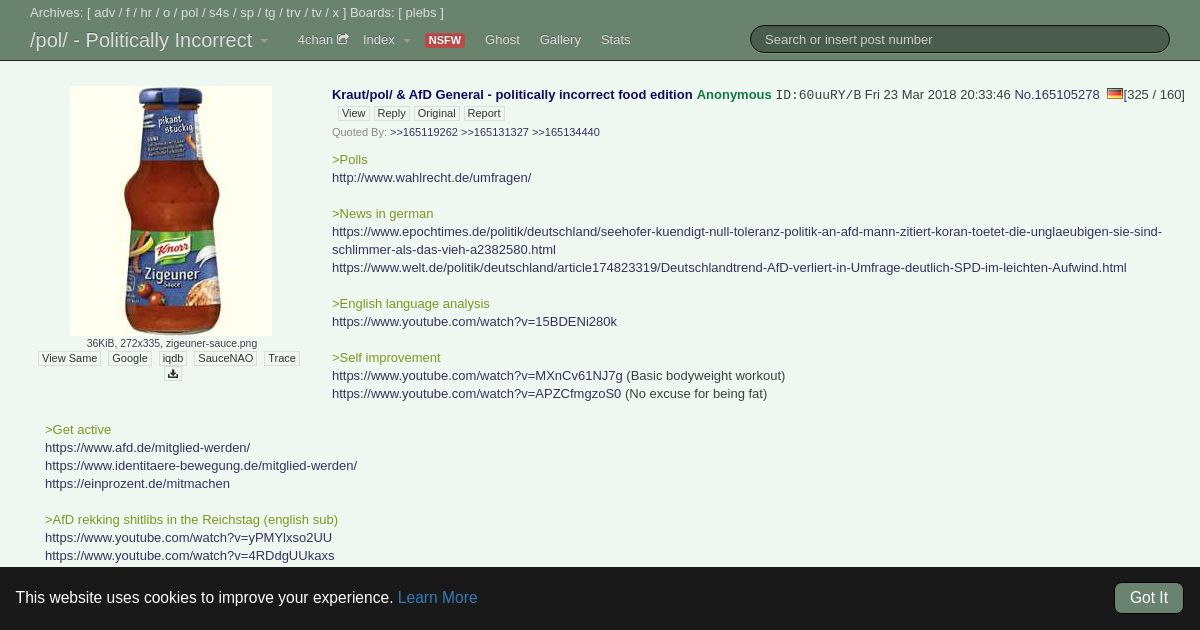This screenshot has width=1200, height=630.
Task: Dismiss cookie banner with Got It
Action: (1149, 598)
